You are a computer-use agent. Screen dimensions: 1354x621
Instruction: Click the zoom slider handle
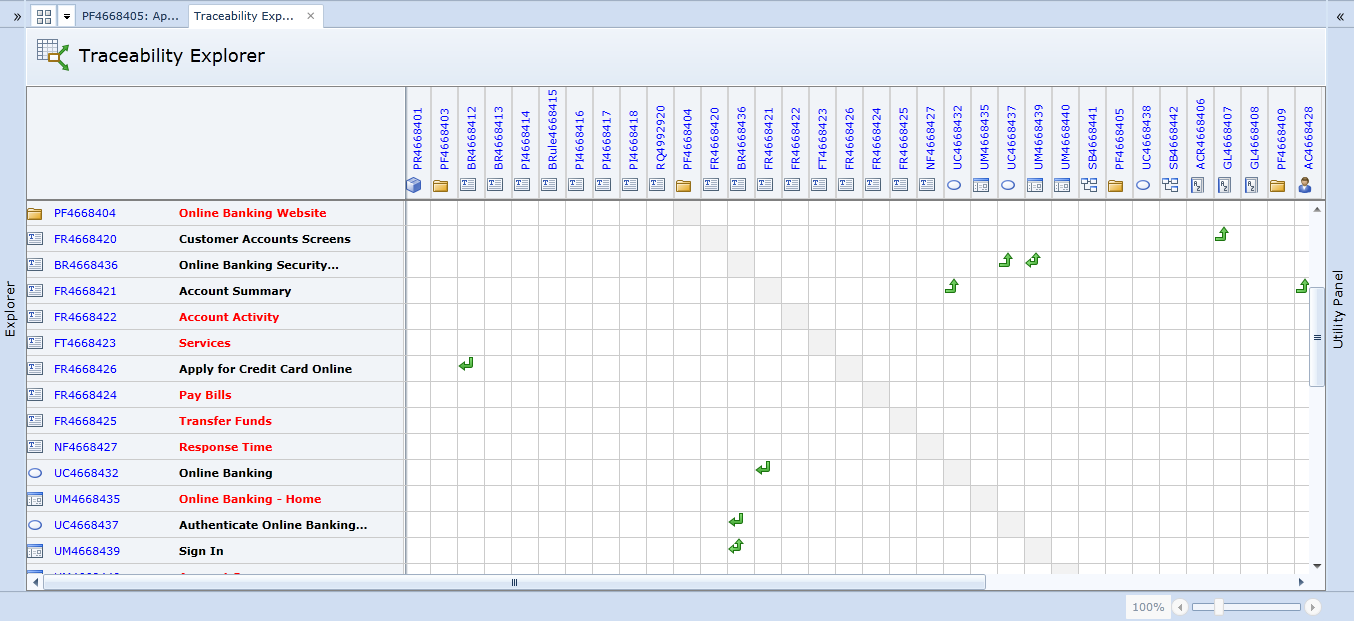pos(1218,607)
